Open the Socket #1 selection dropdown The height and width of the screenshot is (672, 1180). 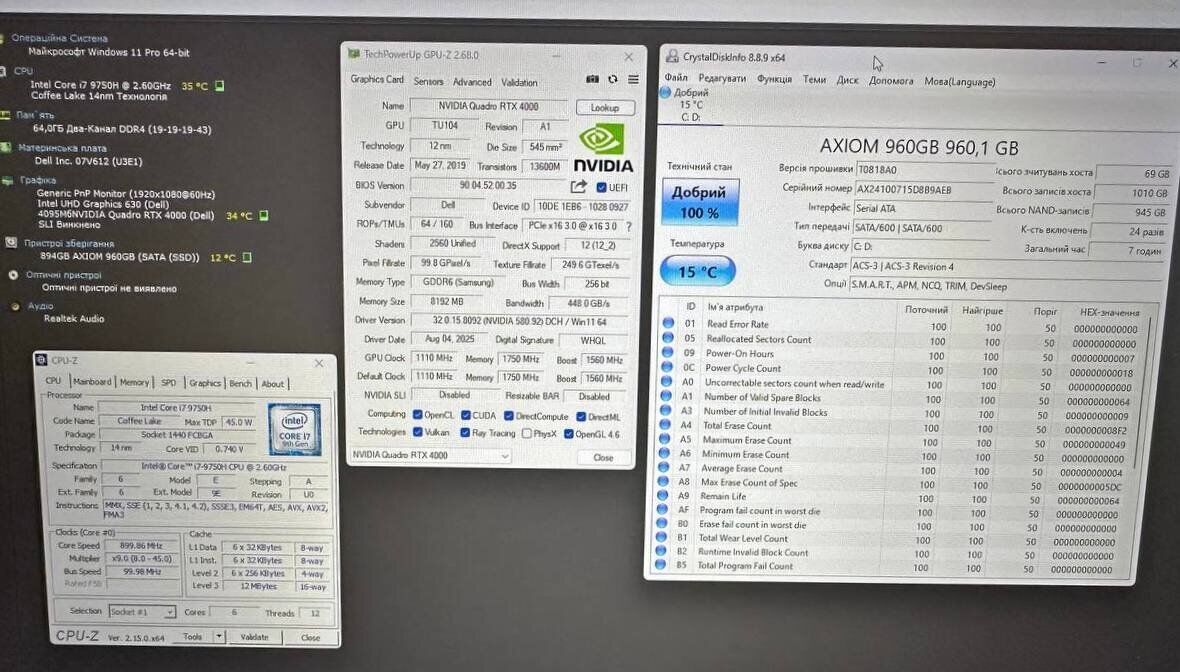point(142,611)
